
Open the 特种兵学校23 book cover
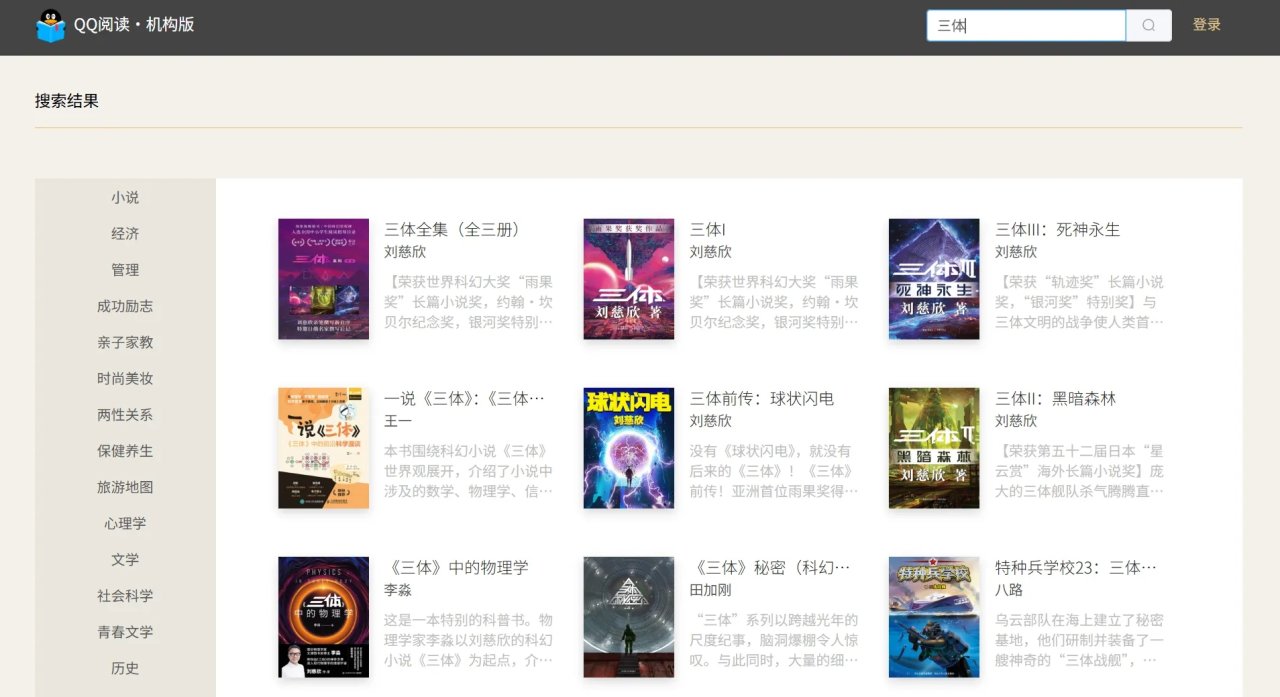coord(934,617)
